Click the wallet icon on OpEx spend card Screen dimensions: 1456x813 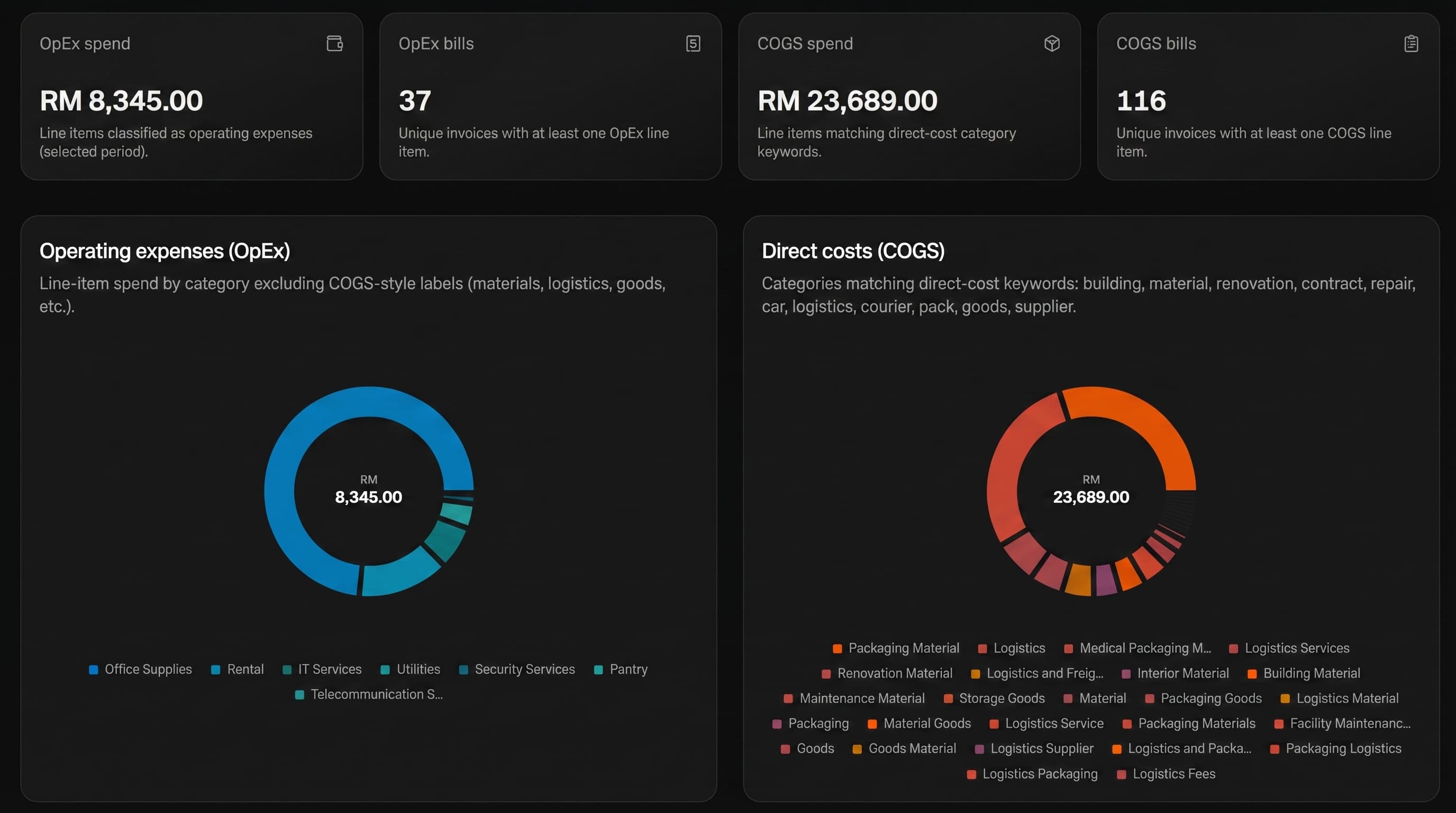[x=334, y=43]
